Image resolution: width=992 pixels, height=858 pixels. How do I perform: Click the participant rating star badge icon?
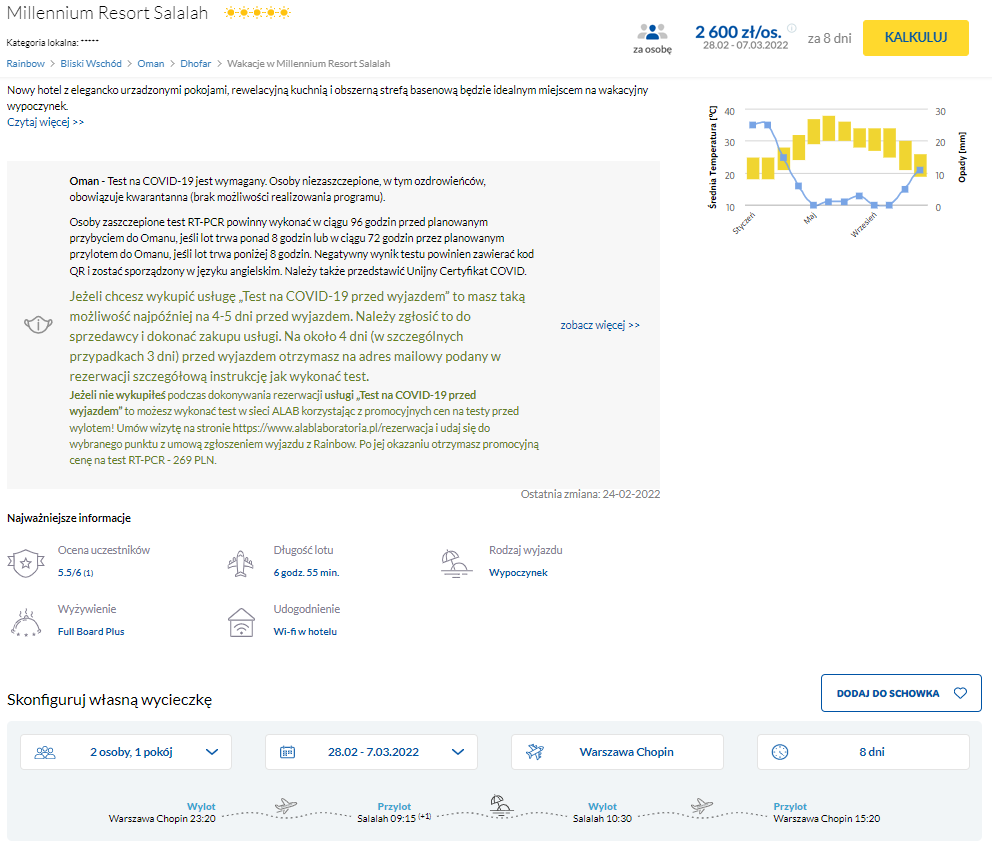25,562
